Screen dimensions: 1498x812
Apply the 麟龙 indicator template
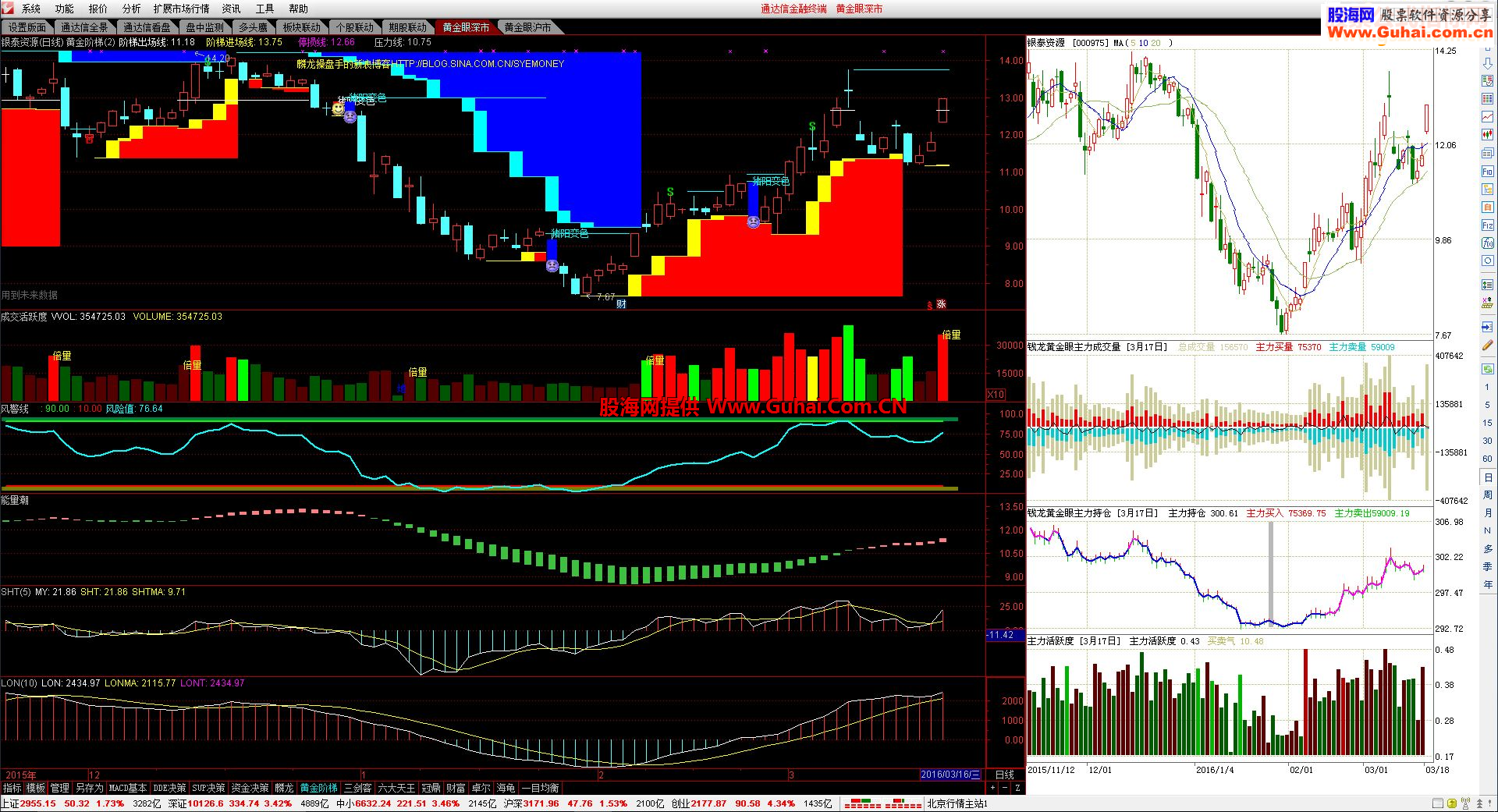[284, 789]
